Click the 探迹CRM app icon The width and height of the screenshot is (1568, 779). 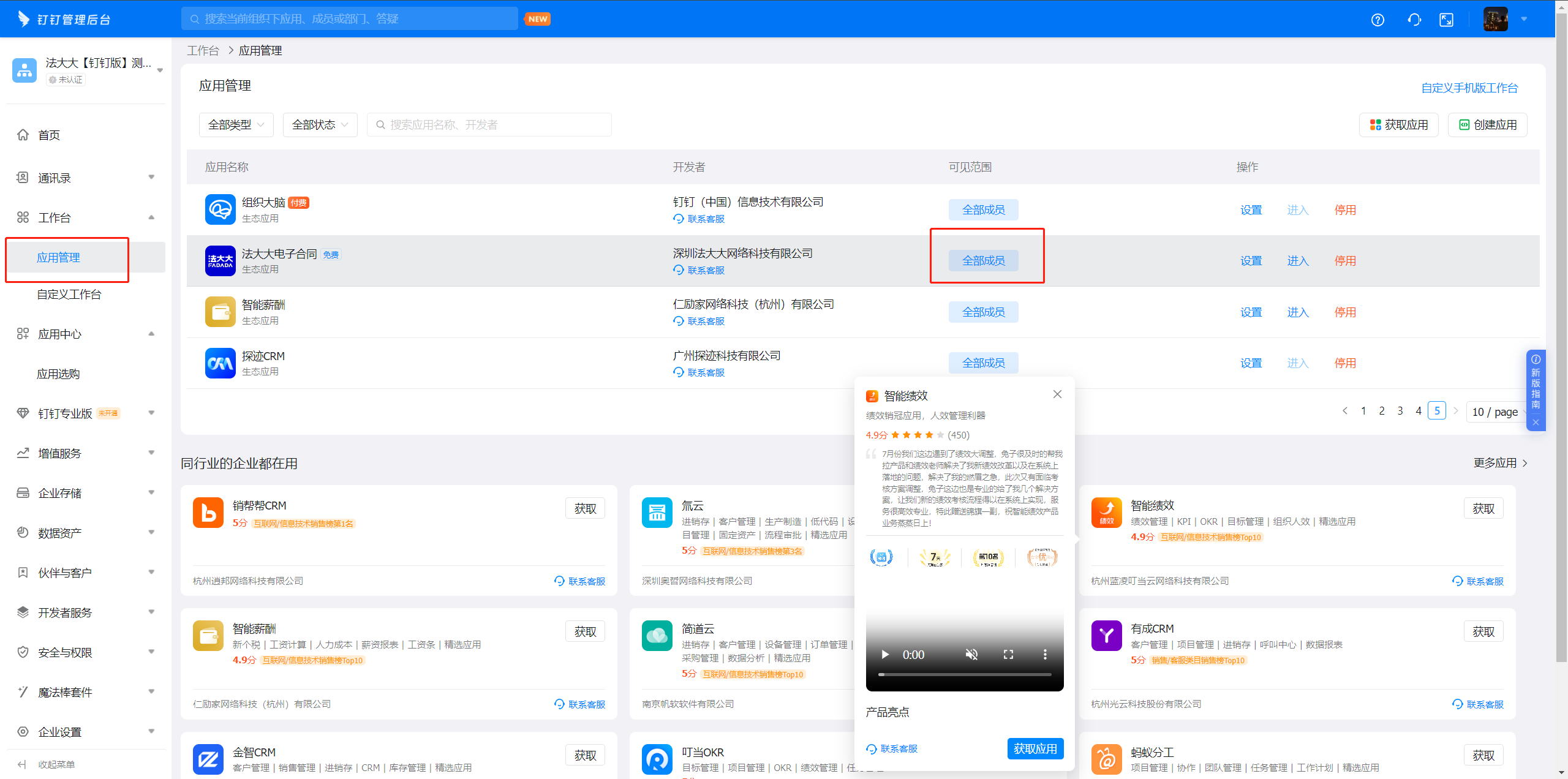point(220,363)
